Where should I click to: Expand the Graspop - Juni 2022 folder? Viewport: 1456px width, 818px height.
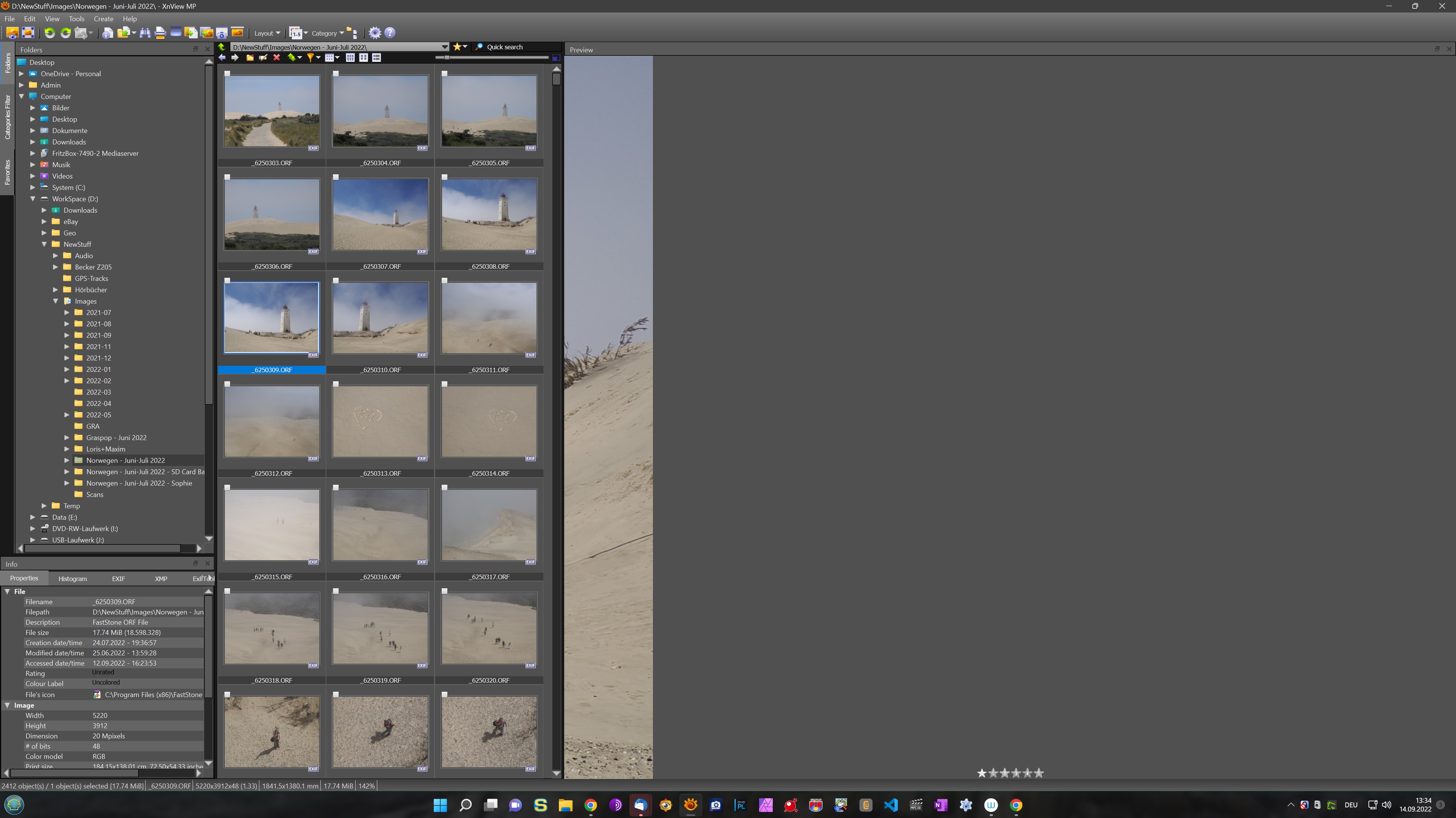coord(67,438)
